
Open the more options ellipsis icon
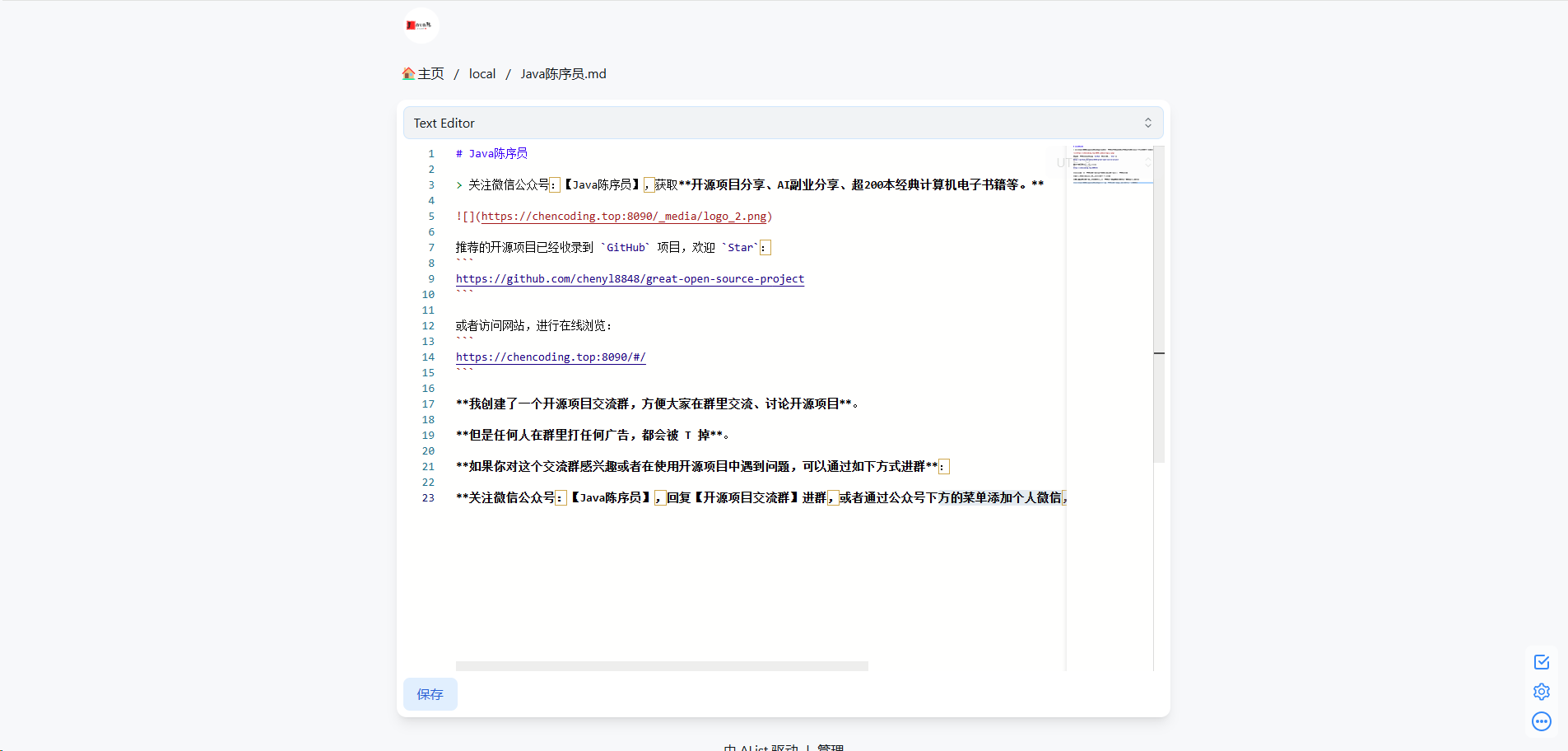[1542, 721]
